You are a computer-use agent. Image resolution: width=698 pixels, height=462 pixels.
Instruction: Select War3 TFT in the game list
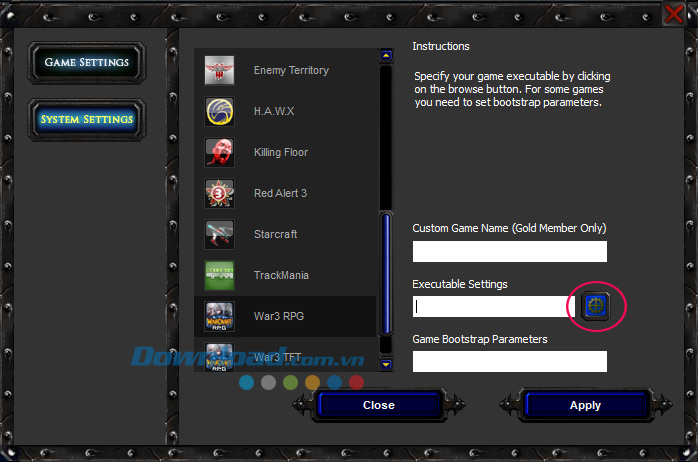[x=285, y=355]
